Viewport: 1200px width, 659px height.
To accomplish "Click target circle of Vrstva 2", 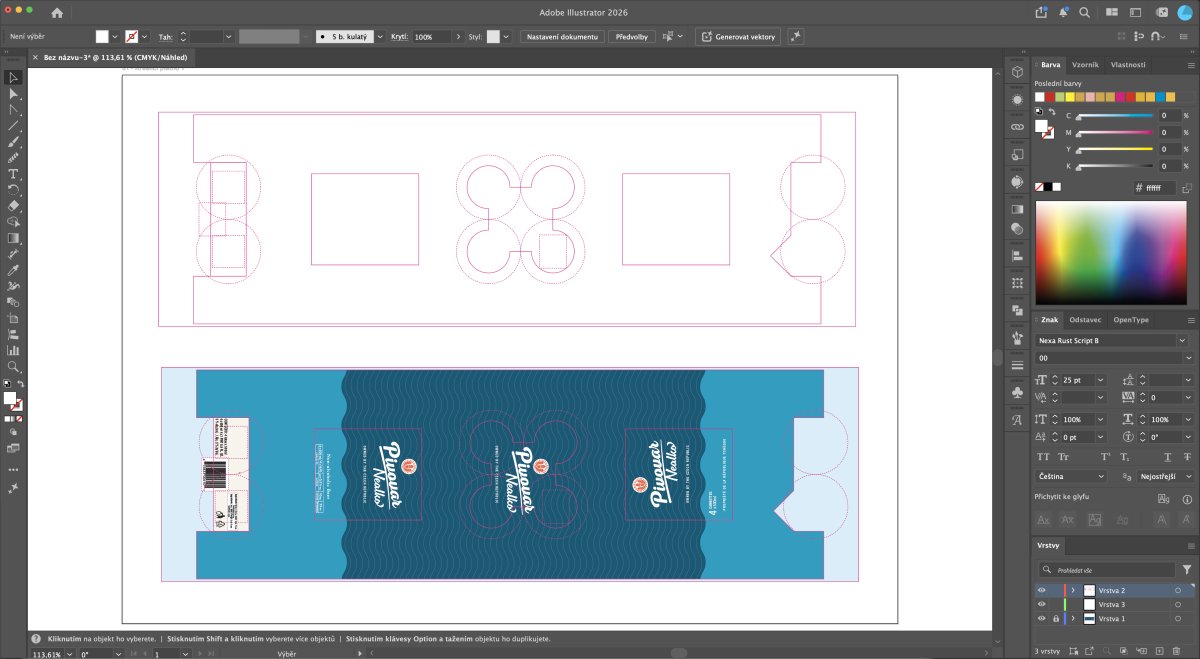I will pyautogui.click(x=1178, y=590).
